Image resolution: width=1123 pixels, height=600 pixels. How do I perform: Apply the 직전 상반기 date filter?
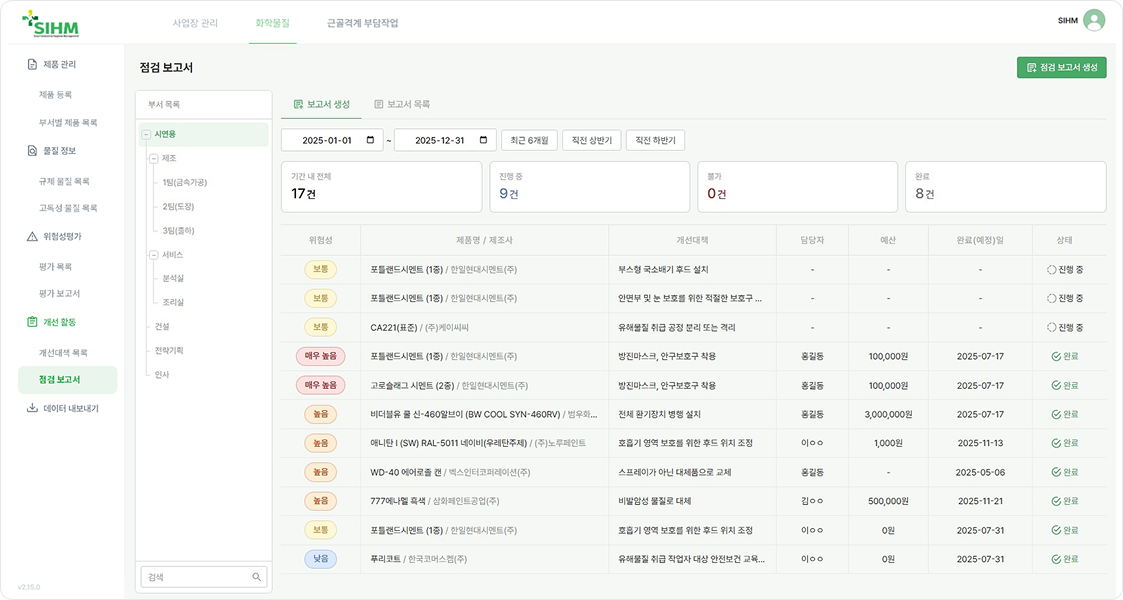click(592, 140)
